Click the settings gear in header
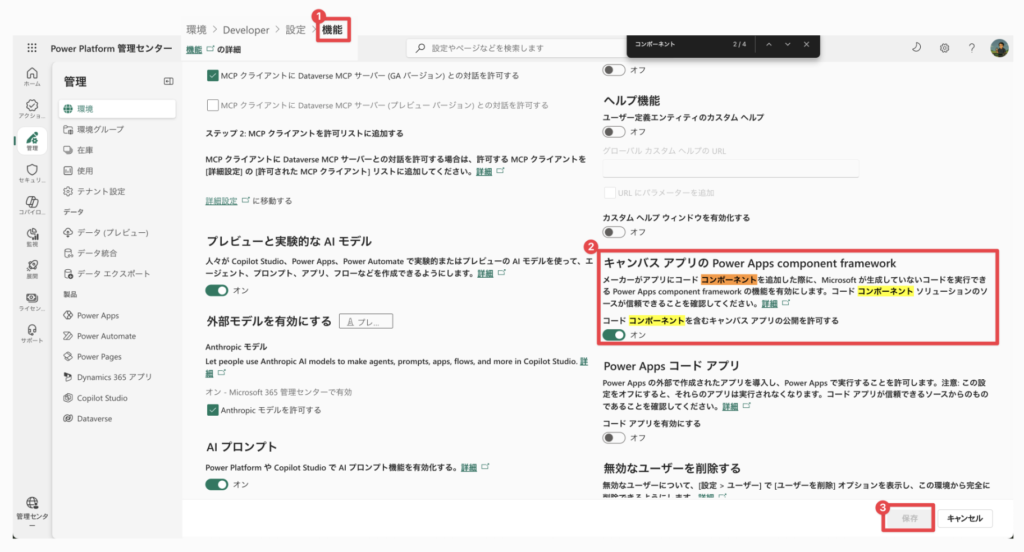1024x552 pixels. tap(944, 48)
